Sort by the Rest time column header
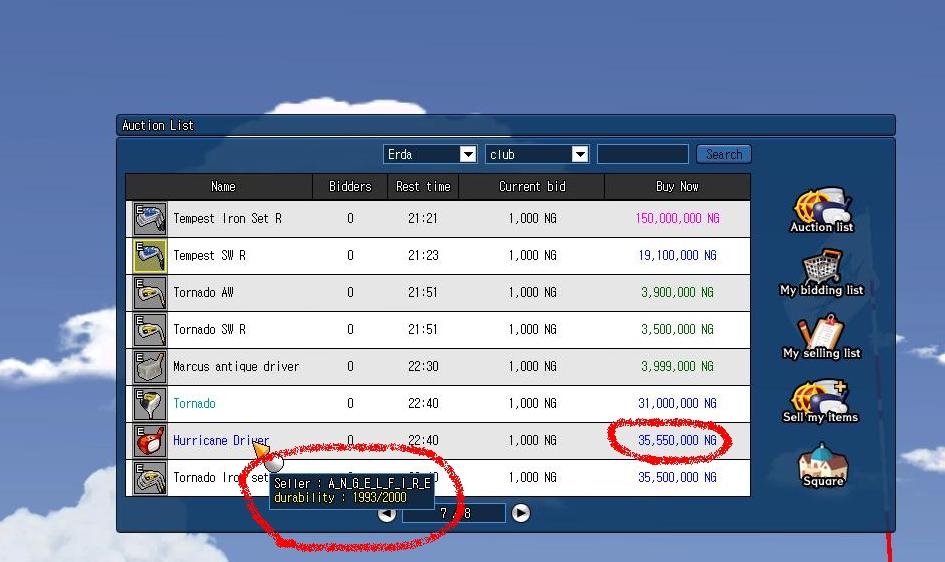 (x=423, y=186)
